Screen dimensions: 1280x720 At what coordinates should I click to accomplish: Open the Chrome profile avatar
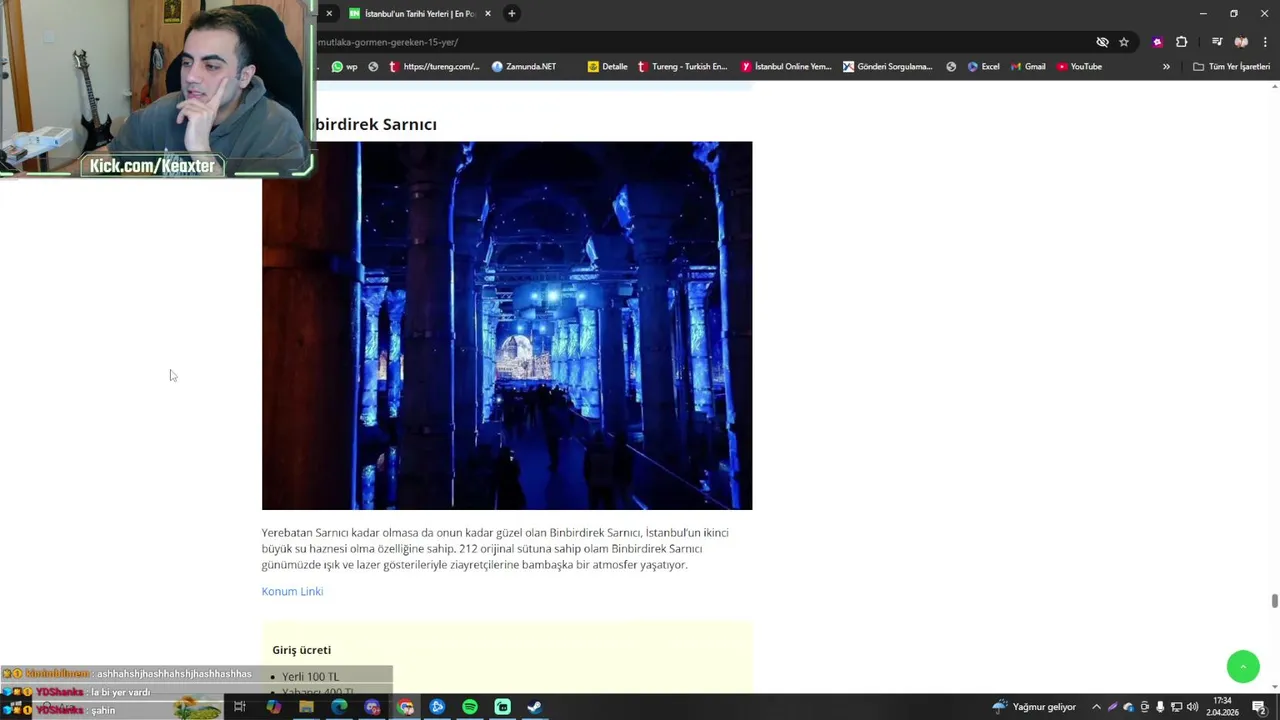[x=1241, y=42]
